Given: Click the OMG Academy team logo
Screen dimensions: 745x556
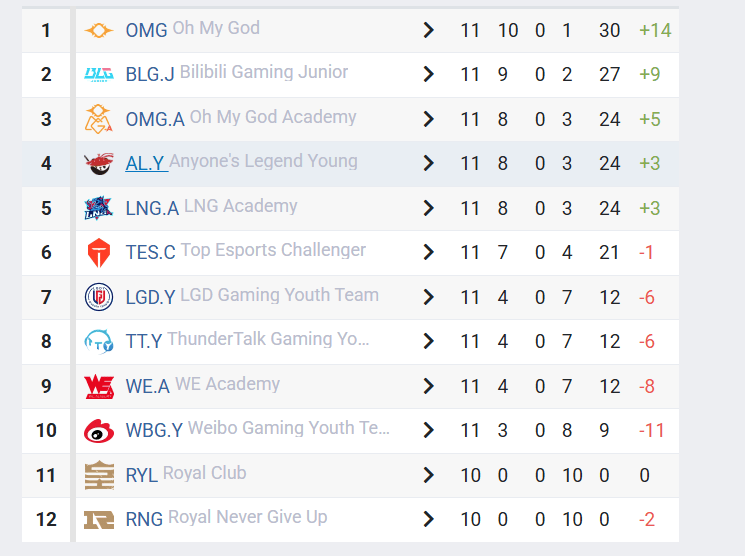Looking at the screenshot, I should pyautogui.click(x=99, y=119).
